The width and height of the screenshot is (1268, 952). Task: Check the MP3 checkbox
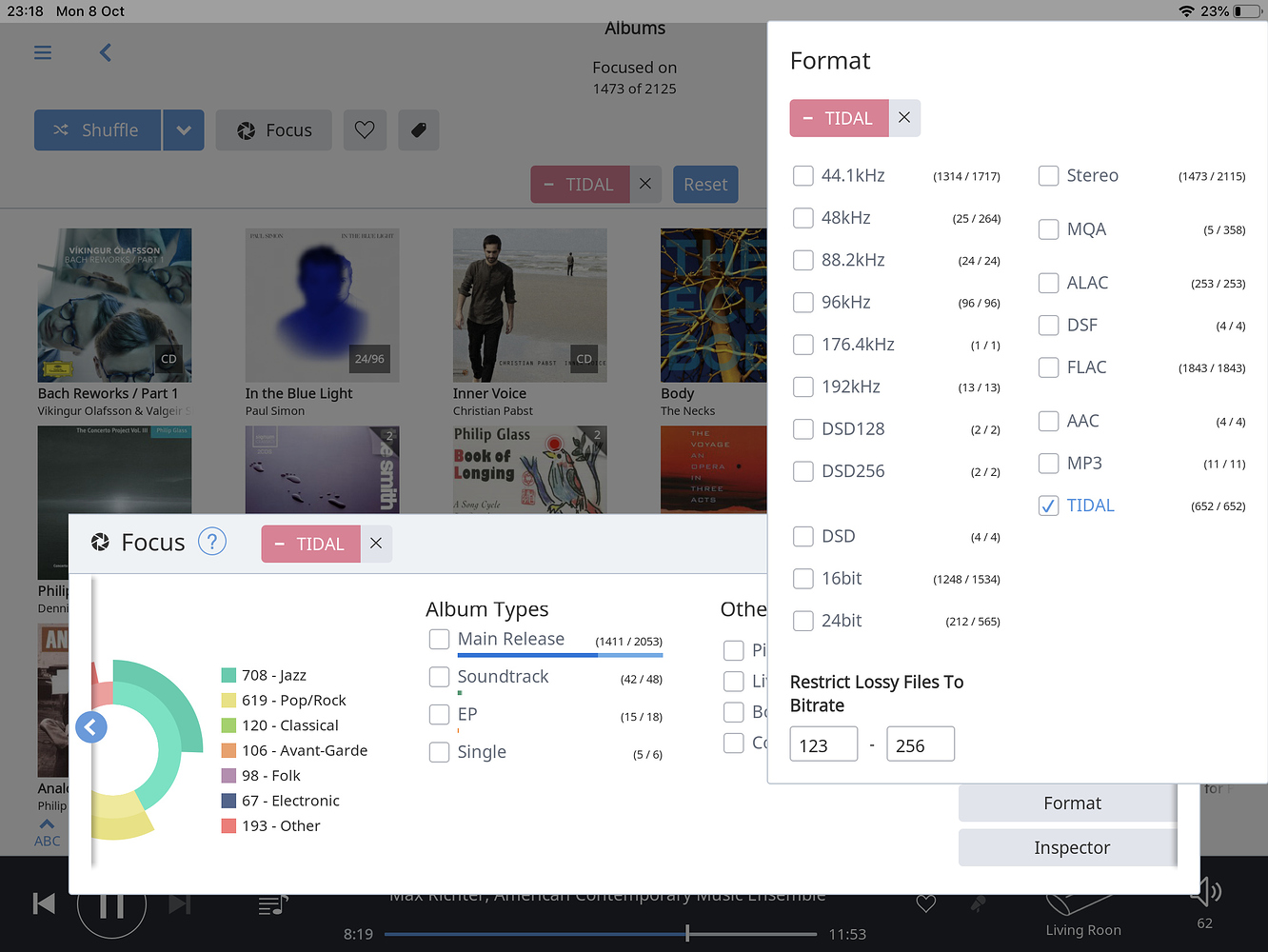1048,463
